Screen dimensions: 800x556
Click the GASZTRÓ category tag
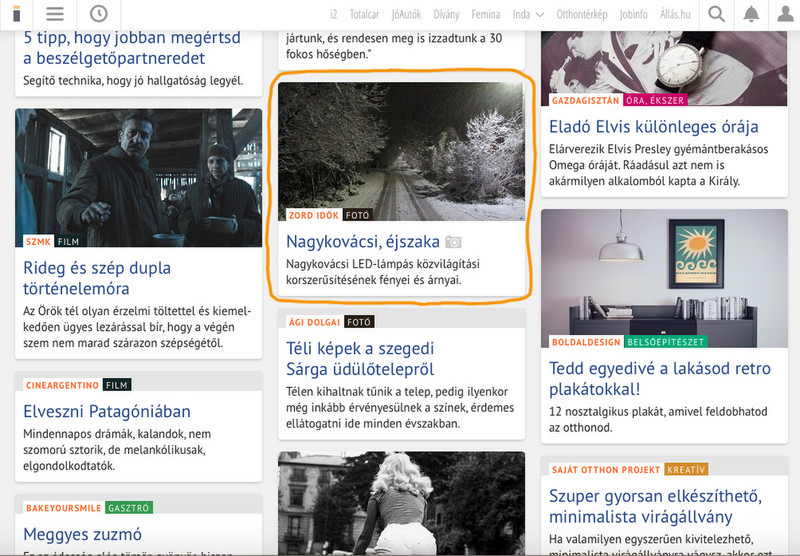[129, 508]
